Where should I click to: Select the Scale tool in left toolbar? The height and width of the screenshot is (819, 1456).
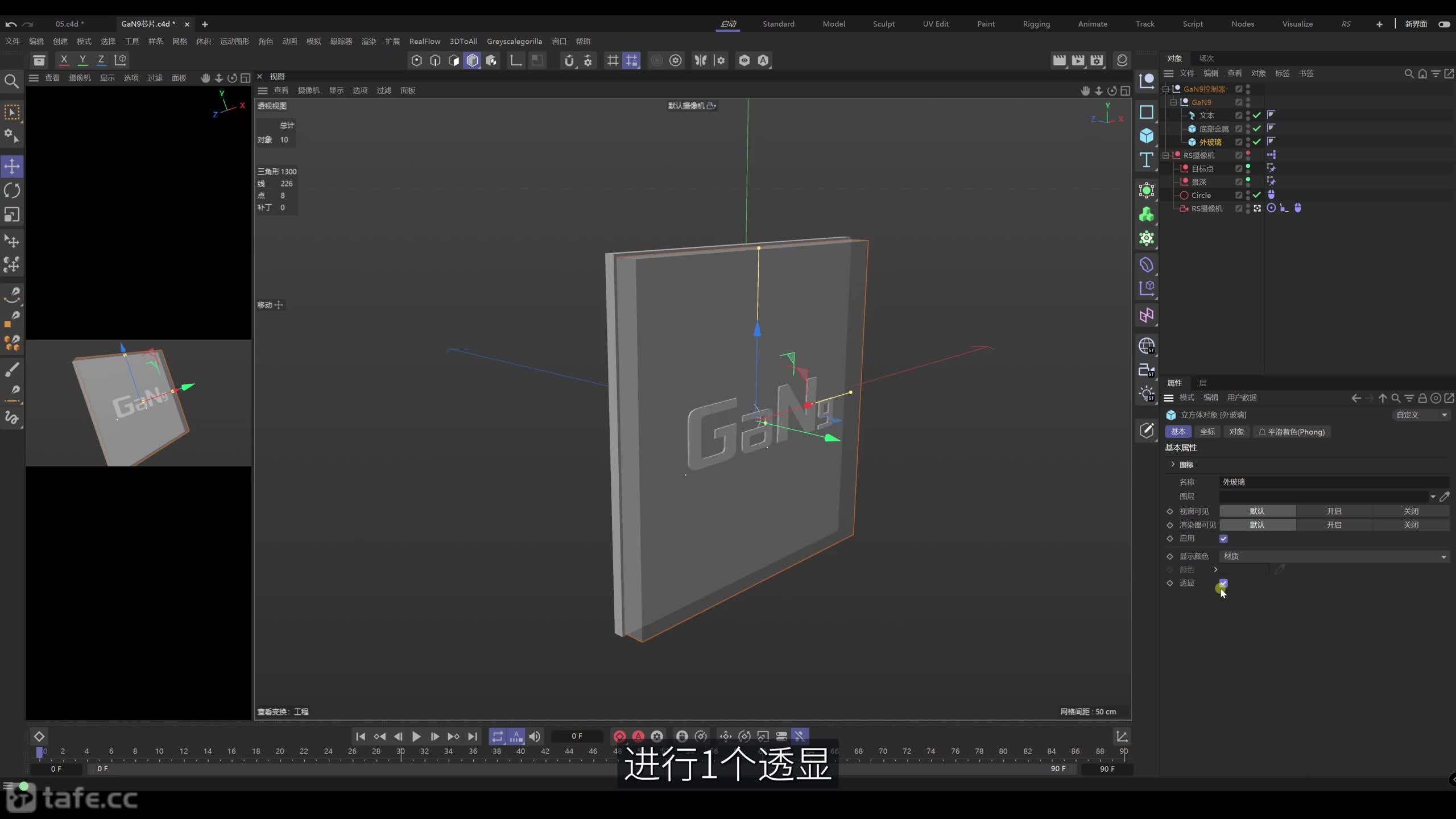click(12, 214)
